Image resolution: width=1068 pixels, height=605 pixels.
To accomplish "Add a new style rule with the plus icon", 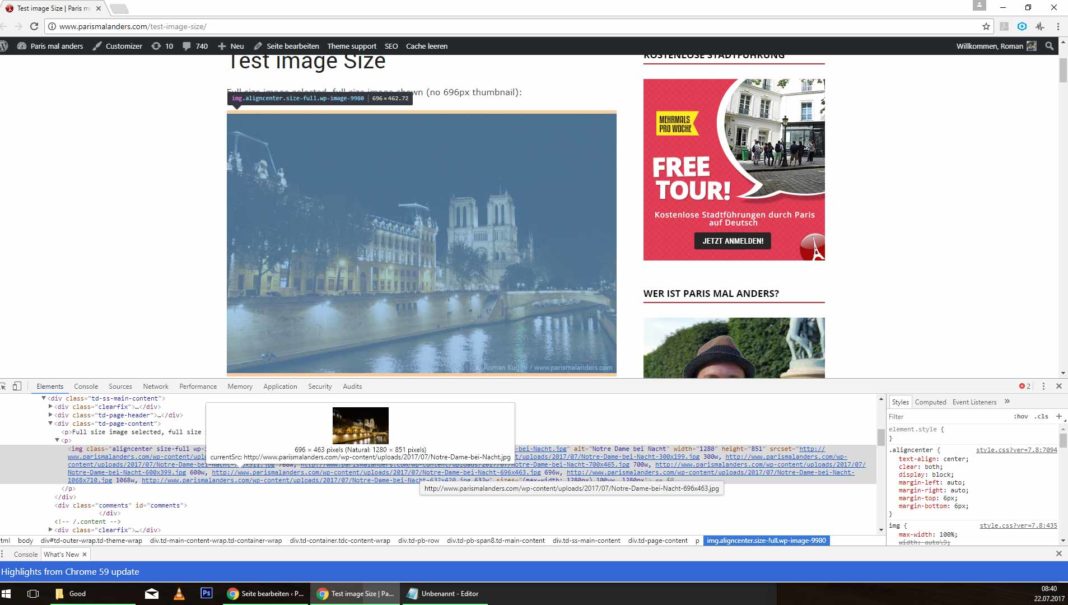I will (x=1058, y=416).
